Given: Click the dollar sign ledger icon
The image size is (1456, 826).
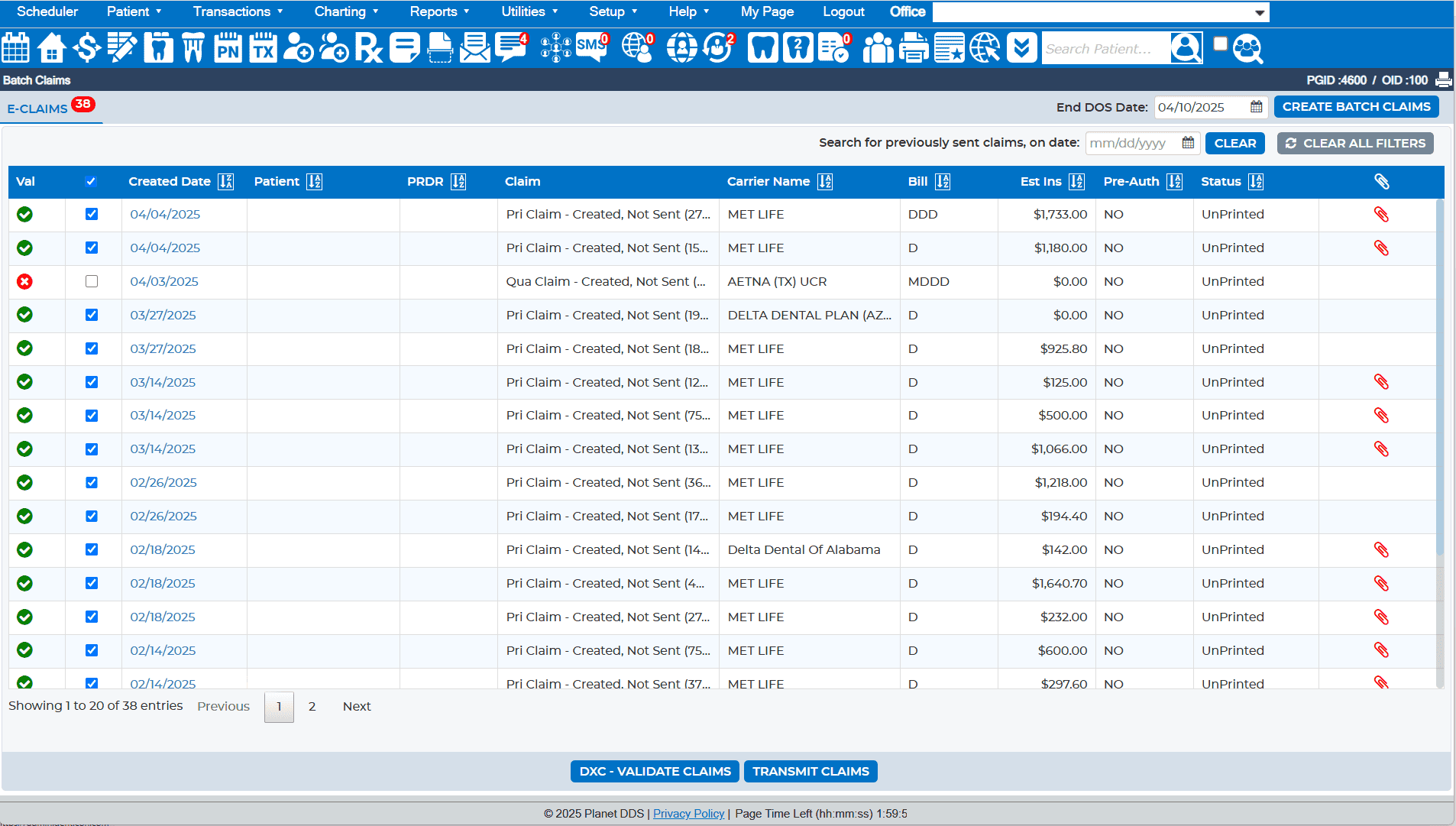Looking at the screenshot, I should click(86, 48).
